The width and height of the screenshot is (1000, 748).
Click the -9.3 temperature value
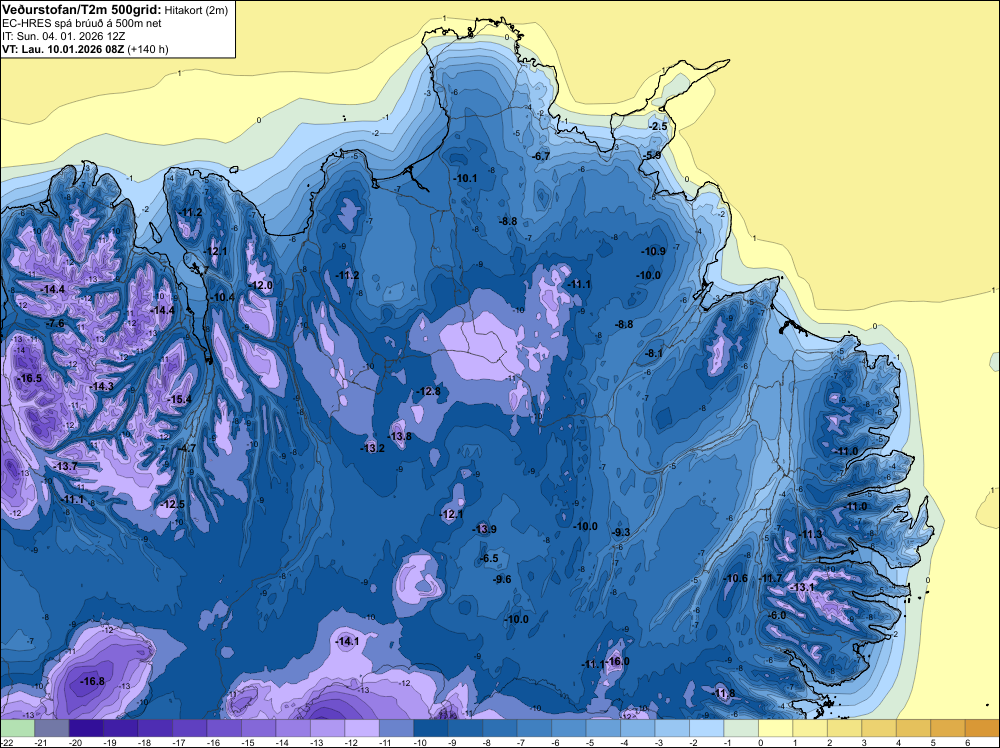(x=621, y=532)
